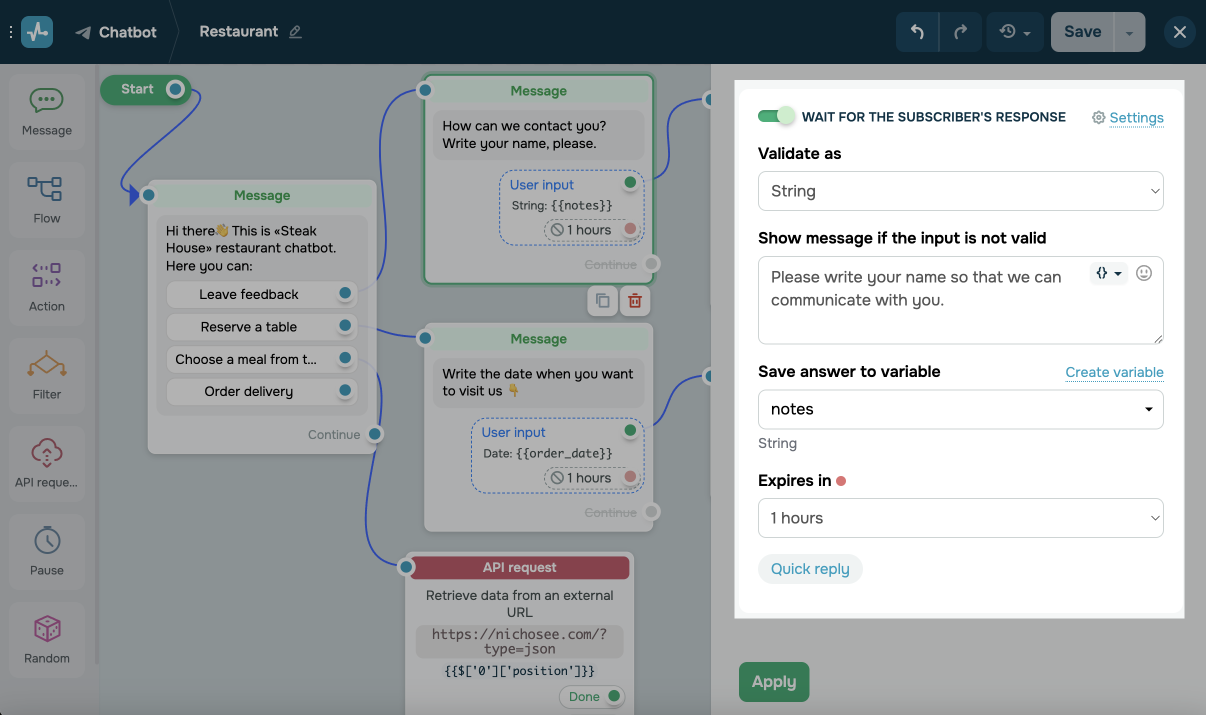The width and height of the screenshot is (1206, 715).
Task: Open the Expires in dropdown
Action: click(960, 518)
